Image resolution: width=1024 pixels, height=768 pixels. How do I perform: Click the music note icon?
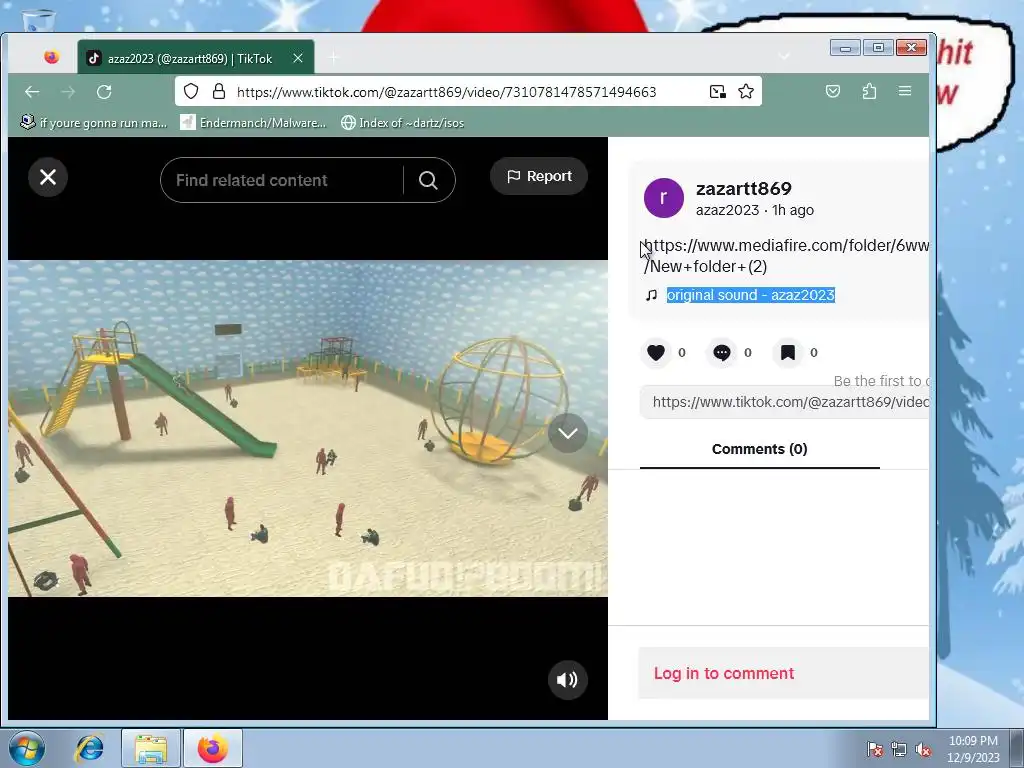coord(651,295)
